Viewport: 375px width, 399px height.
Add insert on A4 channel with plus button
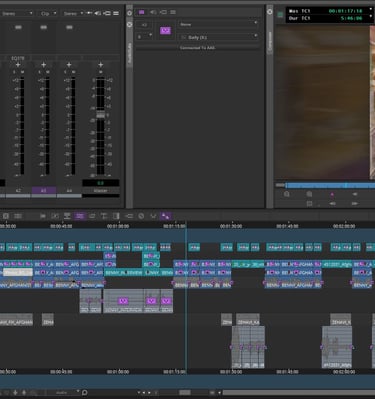69,65
